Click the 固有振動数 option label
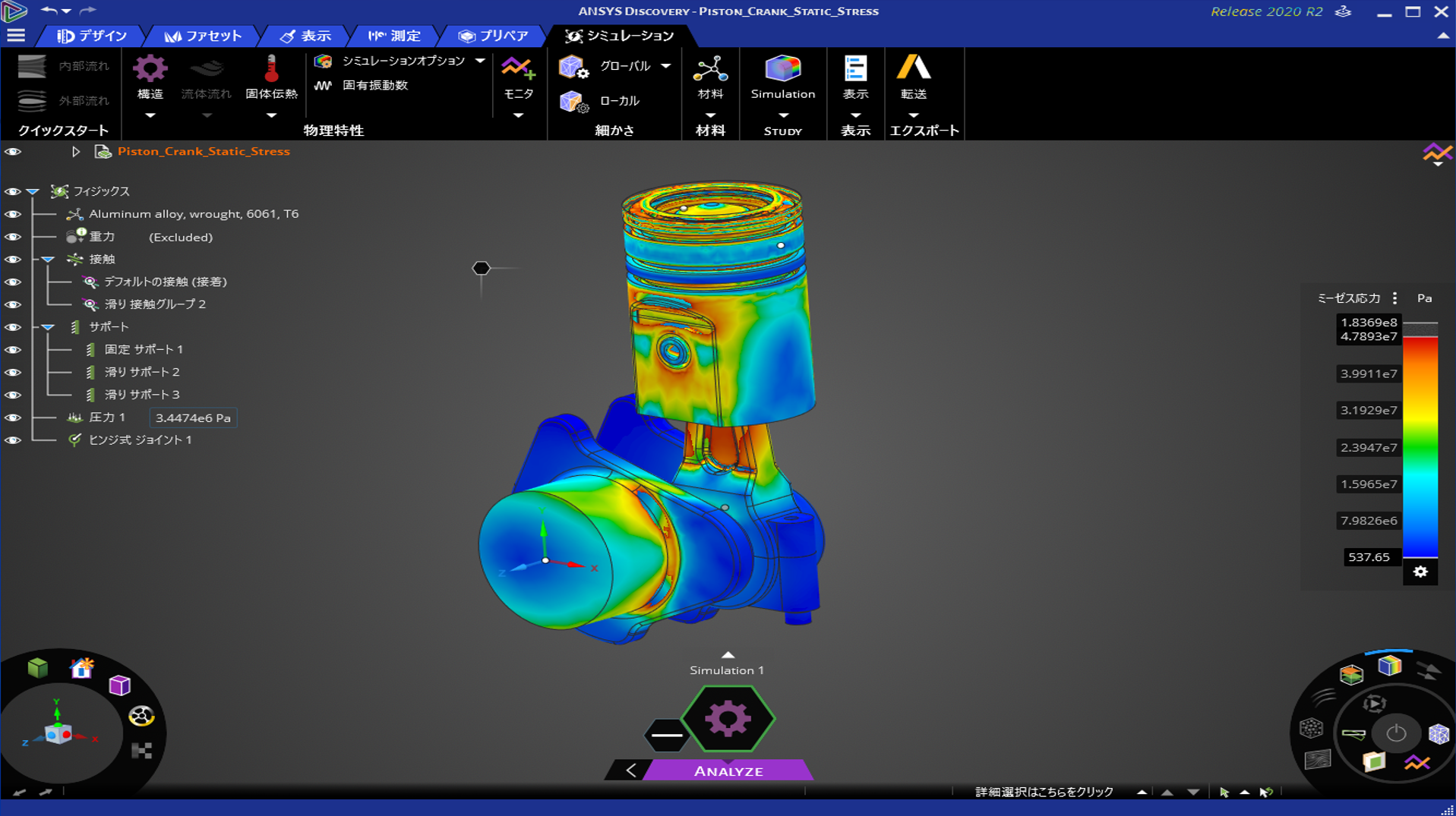 pos(375,86)
